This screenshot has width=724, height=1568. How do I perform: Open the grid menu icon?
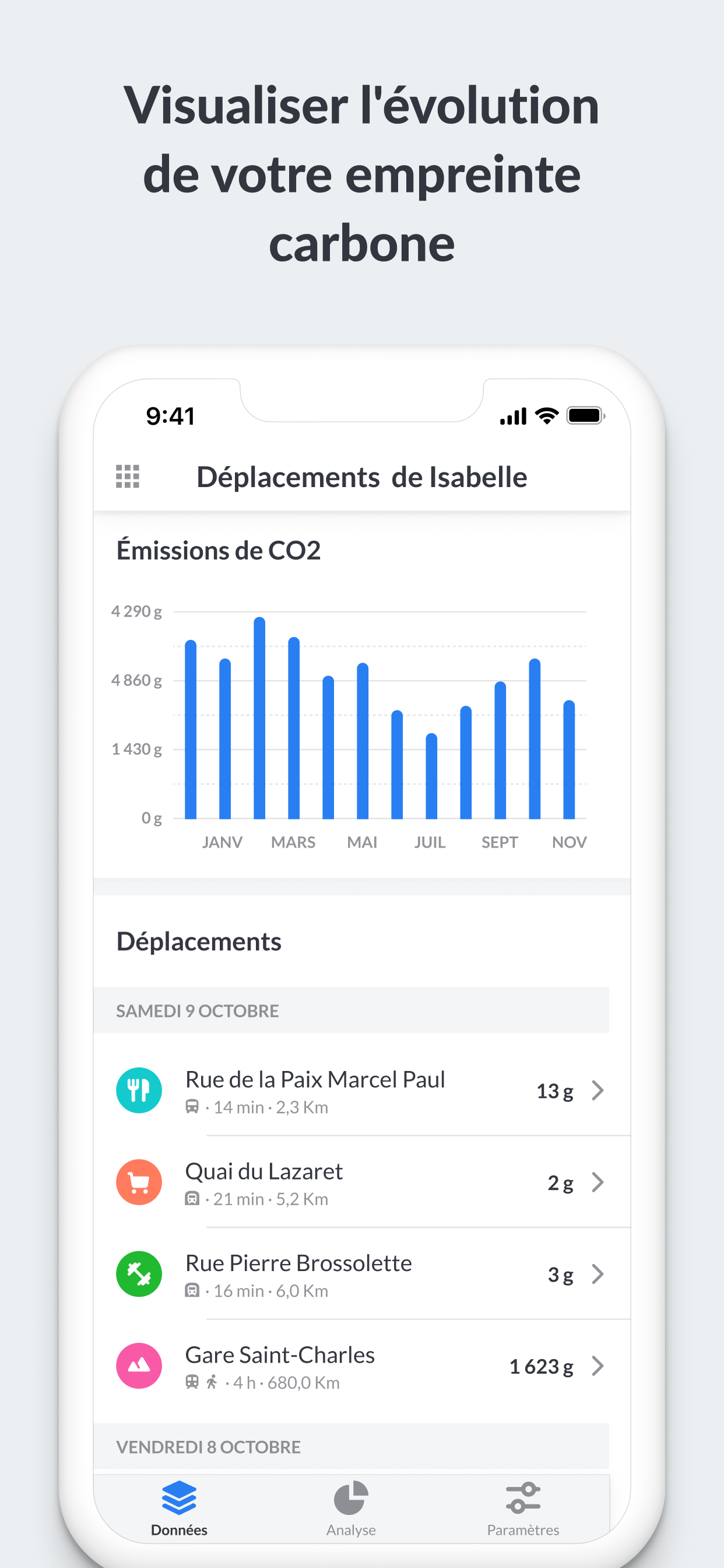(x=128, y=477)
